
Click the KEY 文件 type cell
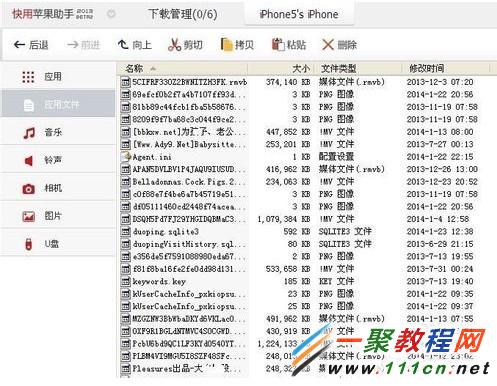tap(336, 281)
